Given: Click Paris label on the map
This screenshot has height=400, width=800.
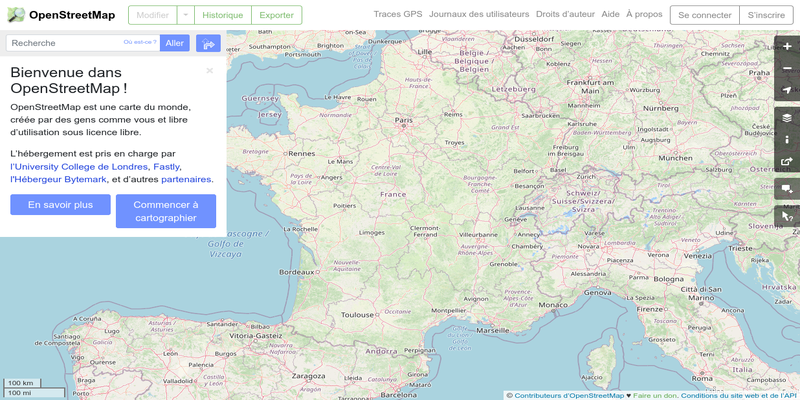Looking at the screenshot, I should pos(404,120).
